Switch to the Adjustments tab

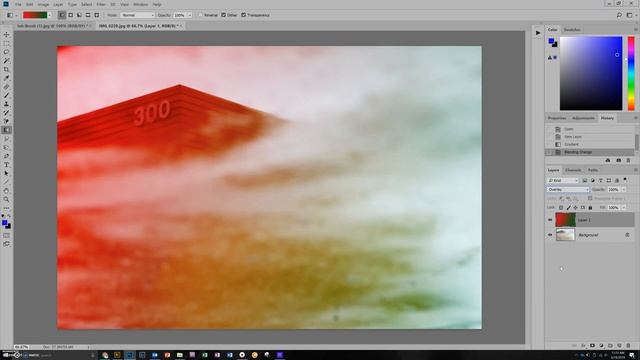tap(583, 118)
